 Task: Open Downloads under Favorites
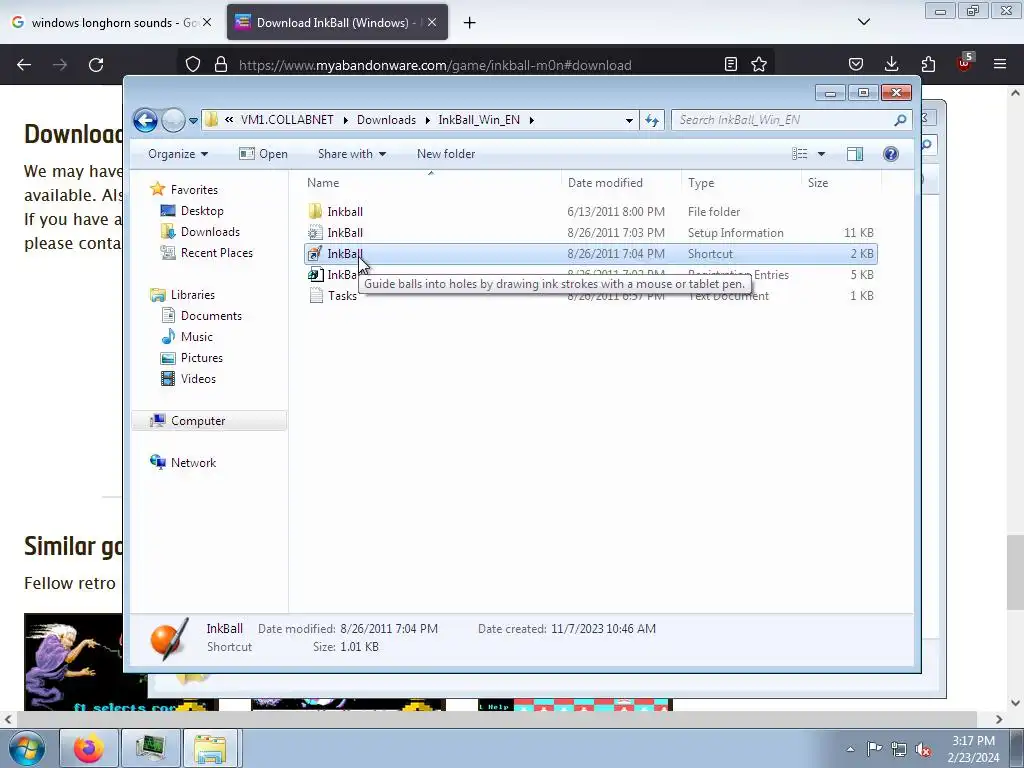(210, 232)
